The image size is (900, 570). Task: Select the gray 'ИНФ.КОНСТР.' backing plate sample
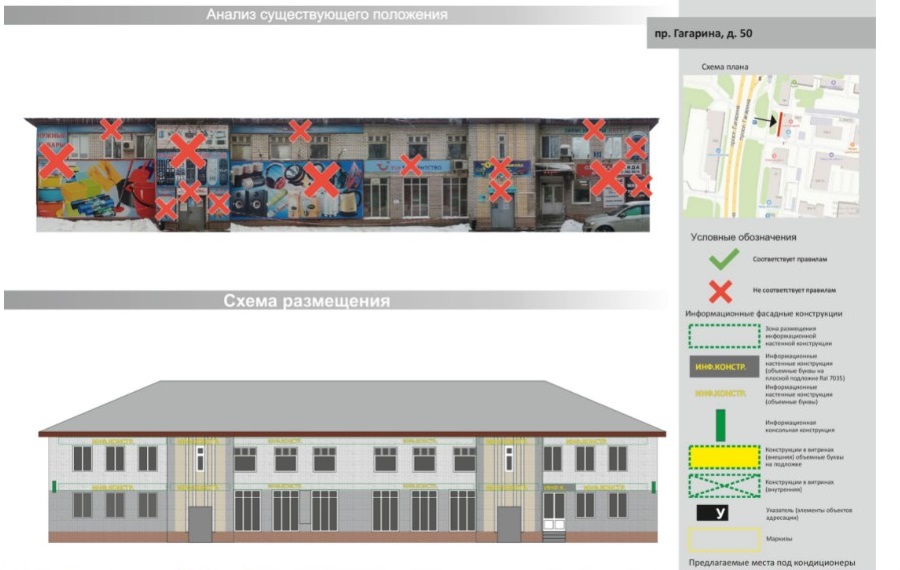(724, 366)
